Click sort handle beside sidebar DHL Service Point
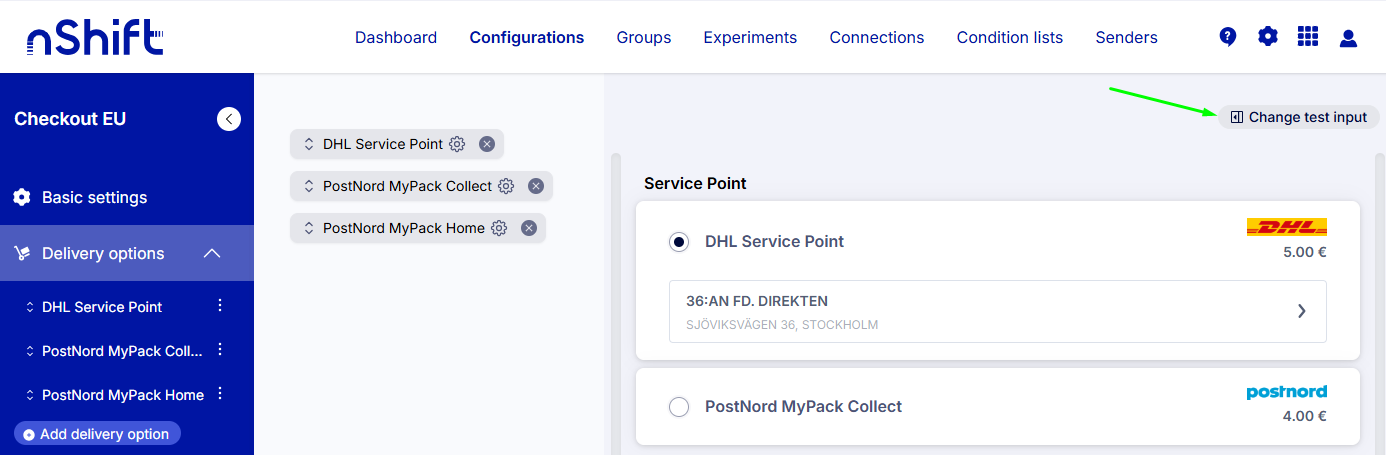The height and width of the screenshot is (455, 1386). [30, 307]
